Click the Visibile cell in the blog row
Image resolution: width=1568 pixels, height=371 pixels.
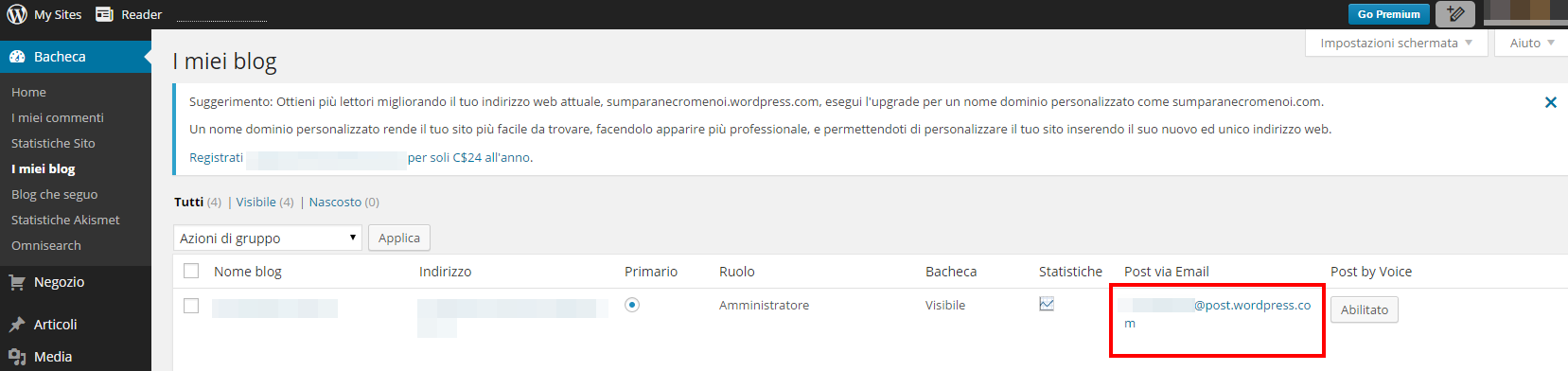(945, 305)
